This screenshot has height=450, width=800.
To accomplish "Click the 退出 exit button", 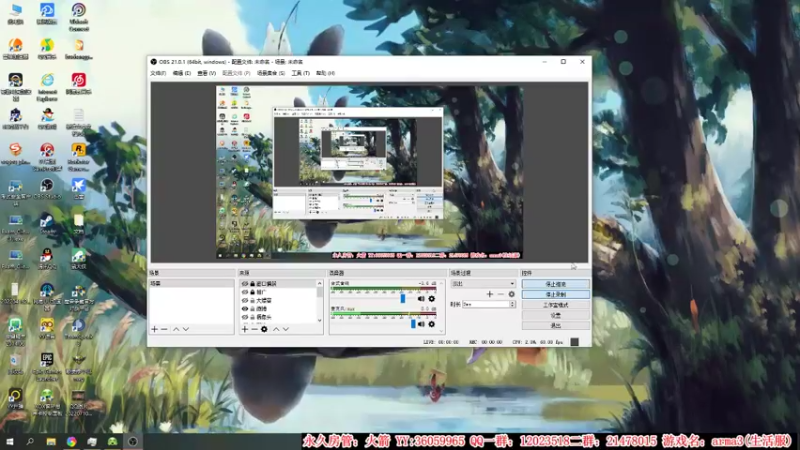I will (x=556, y=326).
